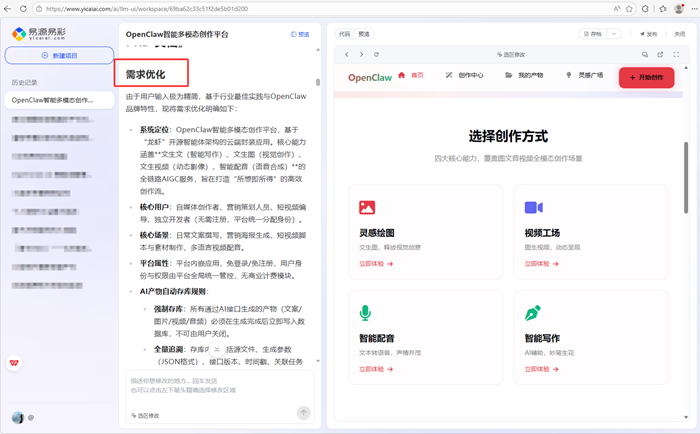Switch to the 预览 tab in preview pane
The height and width of the screenshot is (434, 700).
(x=364, y=33)
